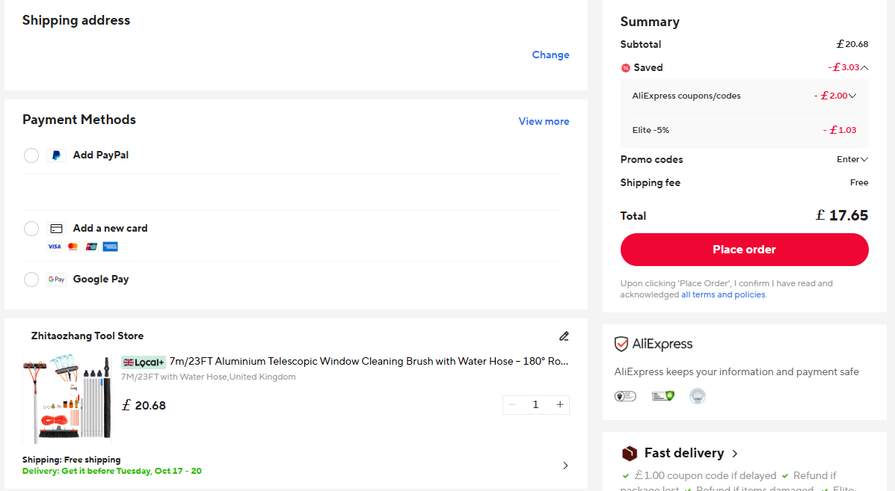Click the AliExpress shield logo
Screen dimensions: 895x491
pyautogui.click(x=621, y=344)
